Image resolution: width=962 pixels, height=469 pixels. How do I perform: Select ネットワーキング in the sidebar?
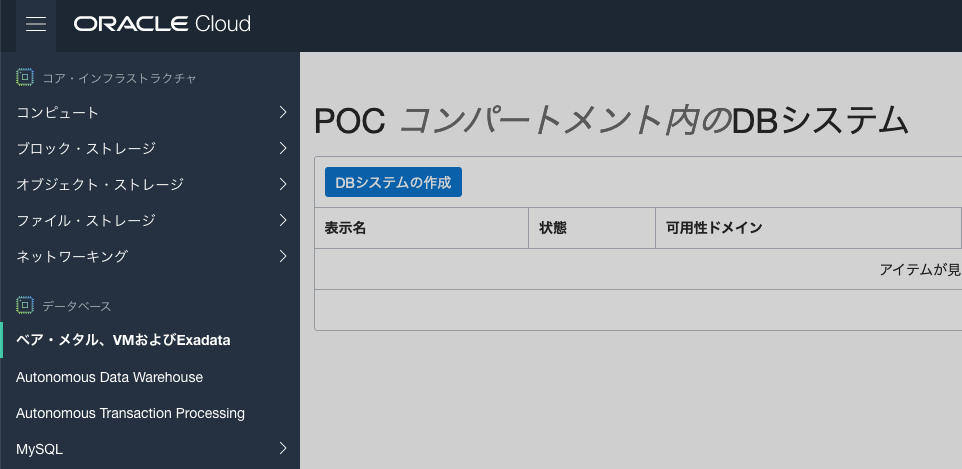point(72,256)
